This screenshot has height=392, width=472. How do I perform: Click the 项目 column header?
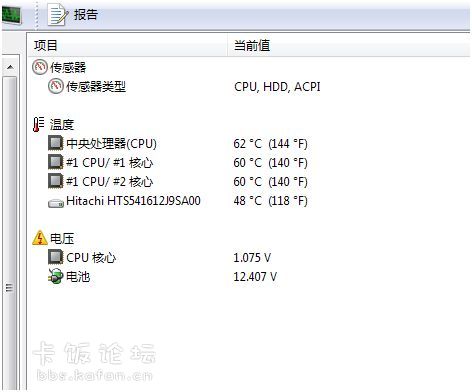pyautogui.click(x=128, y=45)
